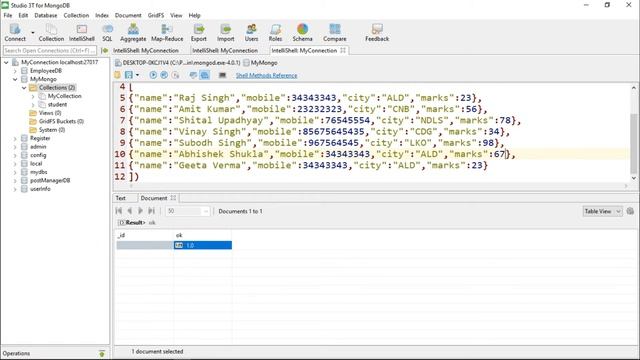The image size is (640, 360).
Task: Click green arrow next to connection search
Action: [104, 51]
